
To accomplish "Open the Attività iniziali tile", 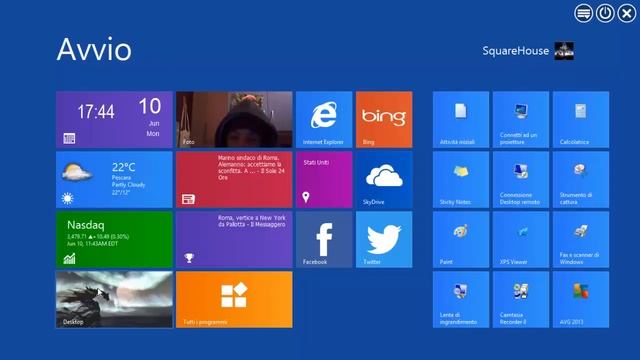I will click(x=461, y=120).
